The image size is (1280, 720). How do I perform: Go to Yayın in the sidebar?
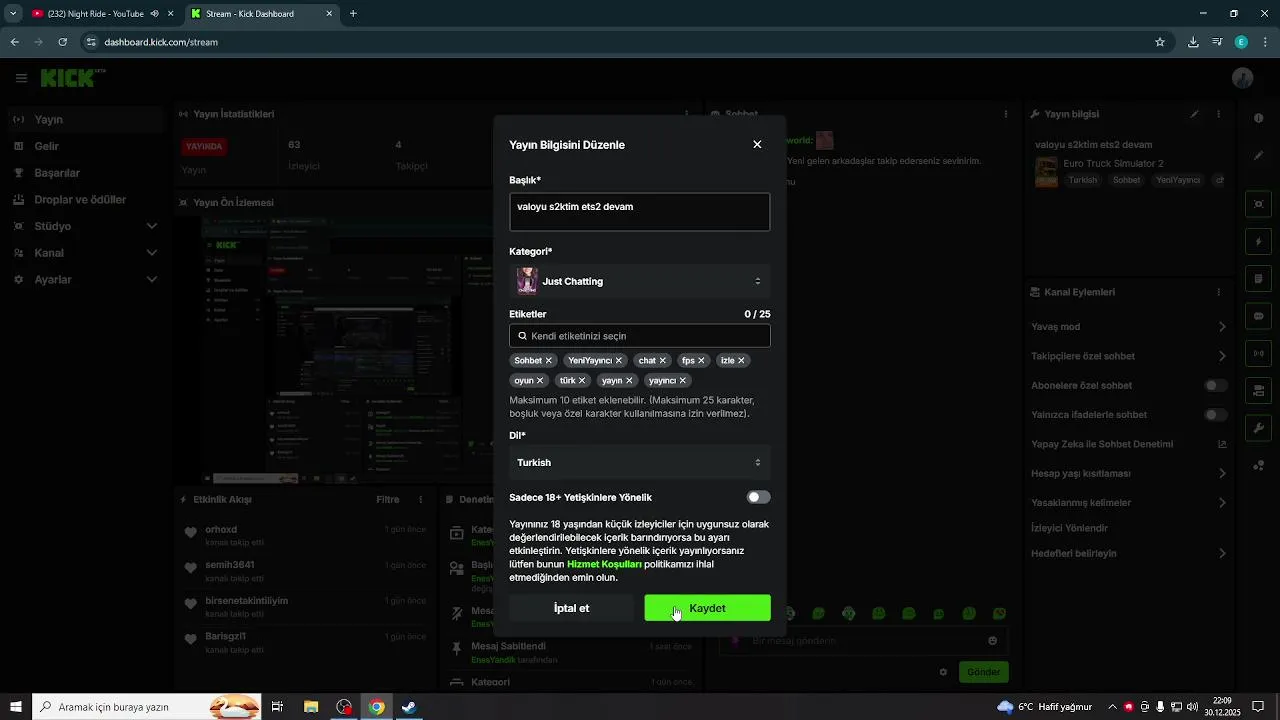click(84, 120)
